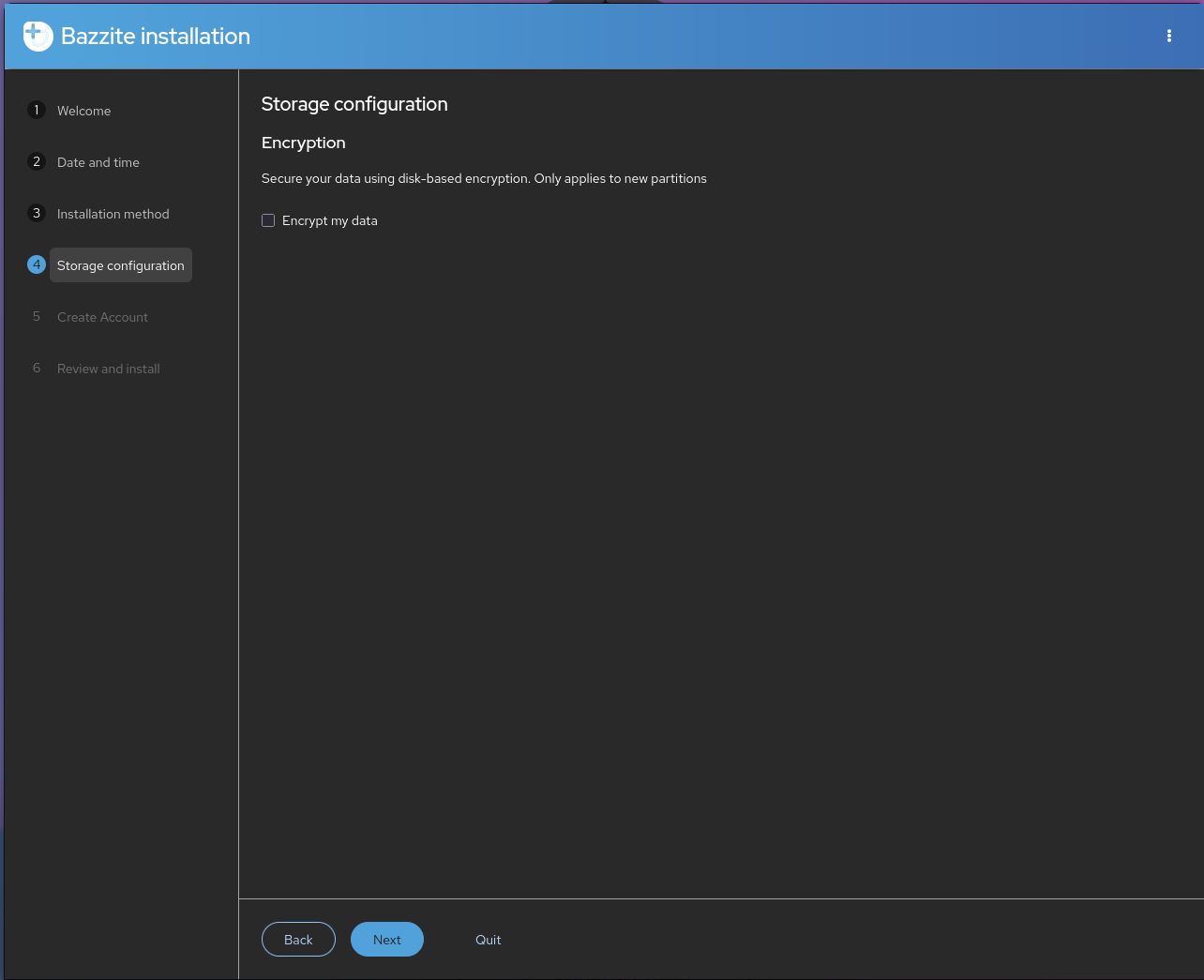Image resolution: width=1204 pixels, height=980 pixels.
Task: Enable the Encrypt my data checkbox
Action: (268, 219)
